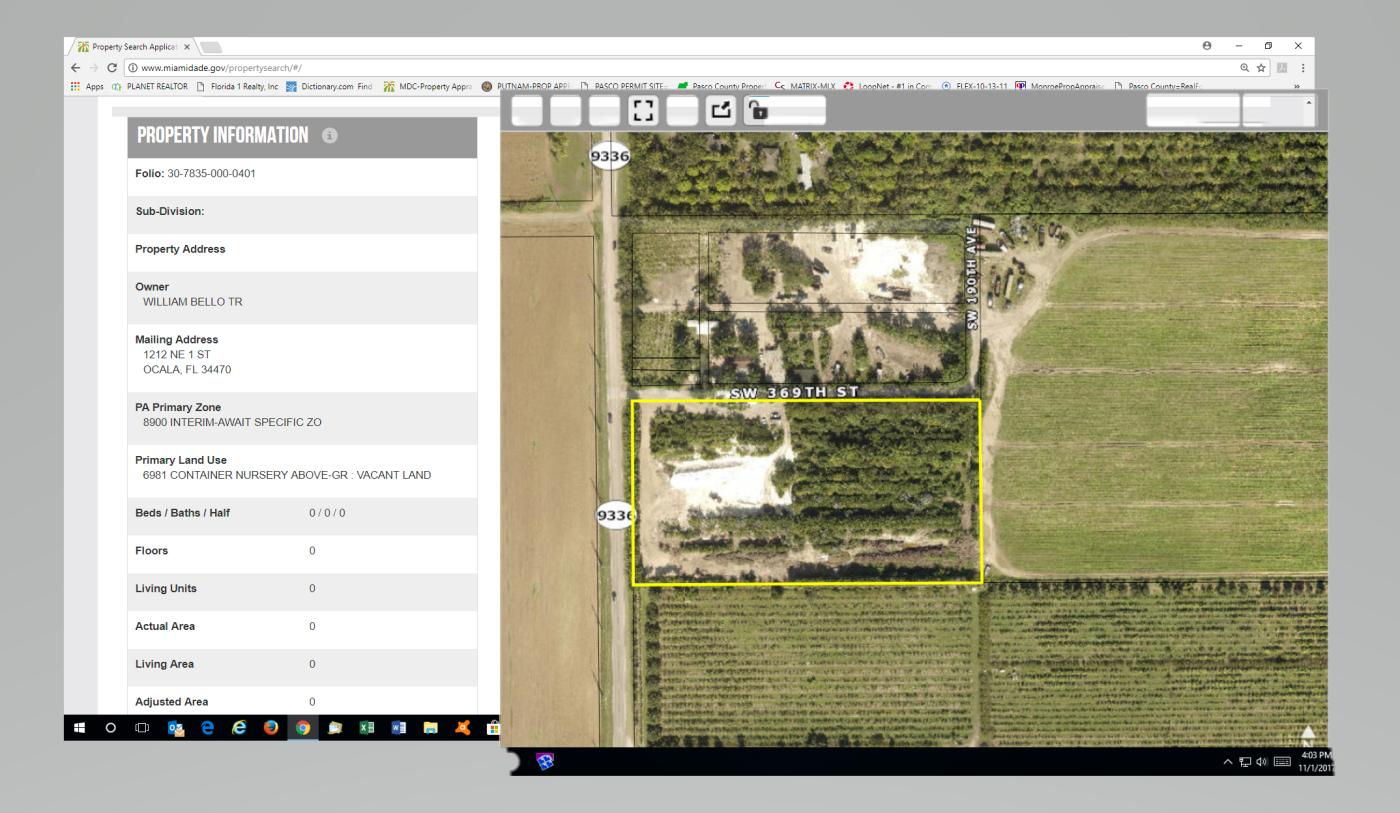Select owner name WILLIAM BELLO TR

(x=193, y=302)
